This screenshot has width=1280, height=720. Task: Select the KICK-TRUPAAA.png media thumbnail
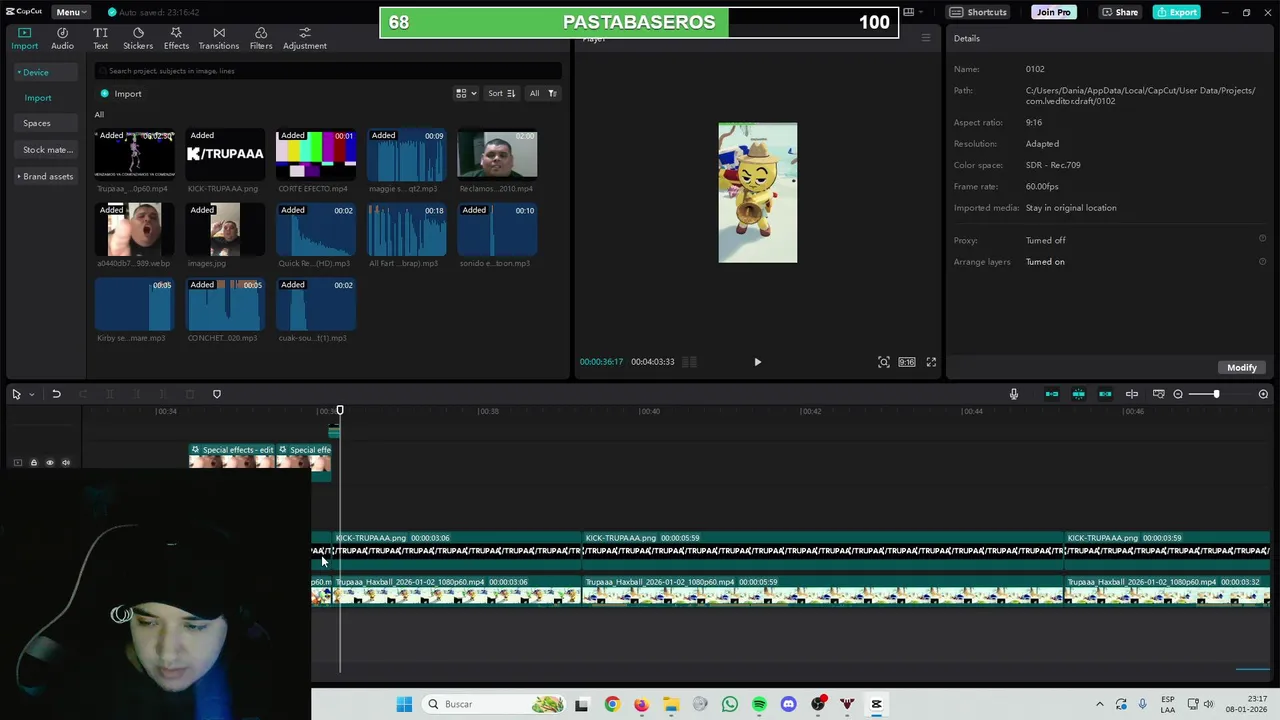point(225,154)
